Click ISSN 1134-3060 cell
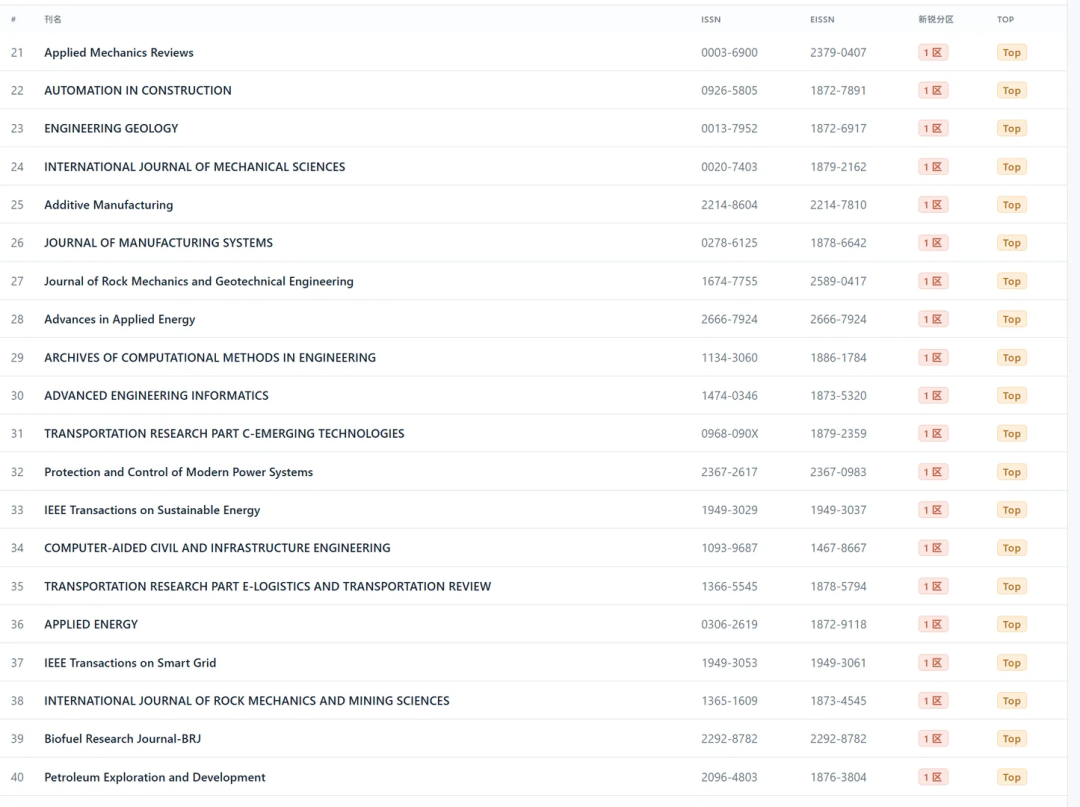This screenshot has width=1080, height=807. click(729, 357)
